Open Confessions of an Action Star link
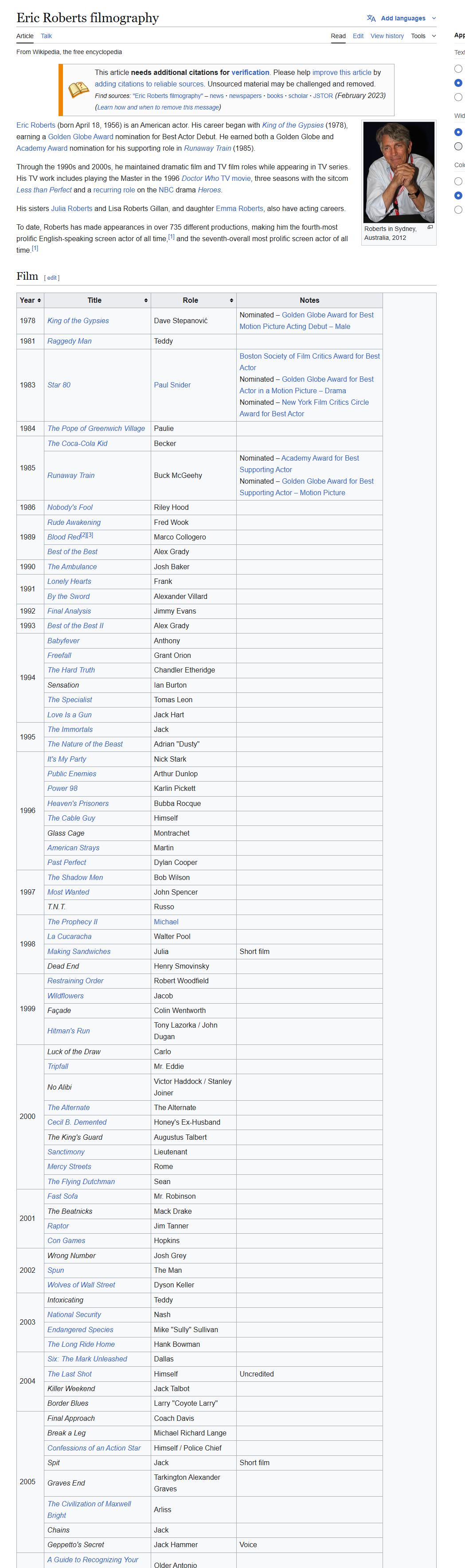The height and width of the screenshot is (1568, 465). point(94,1447)
